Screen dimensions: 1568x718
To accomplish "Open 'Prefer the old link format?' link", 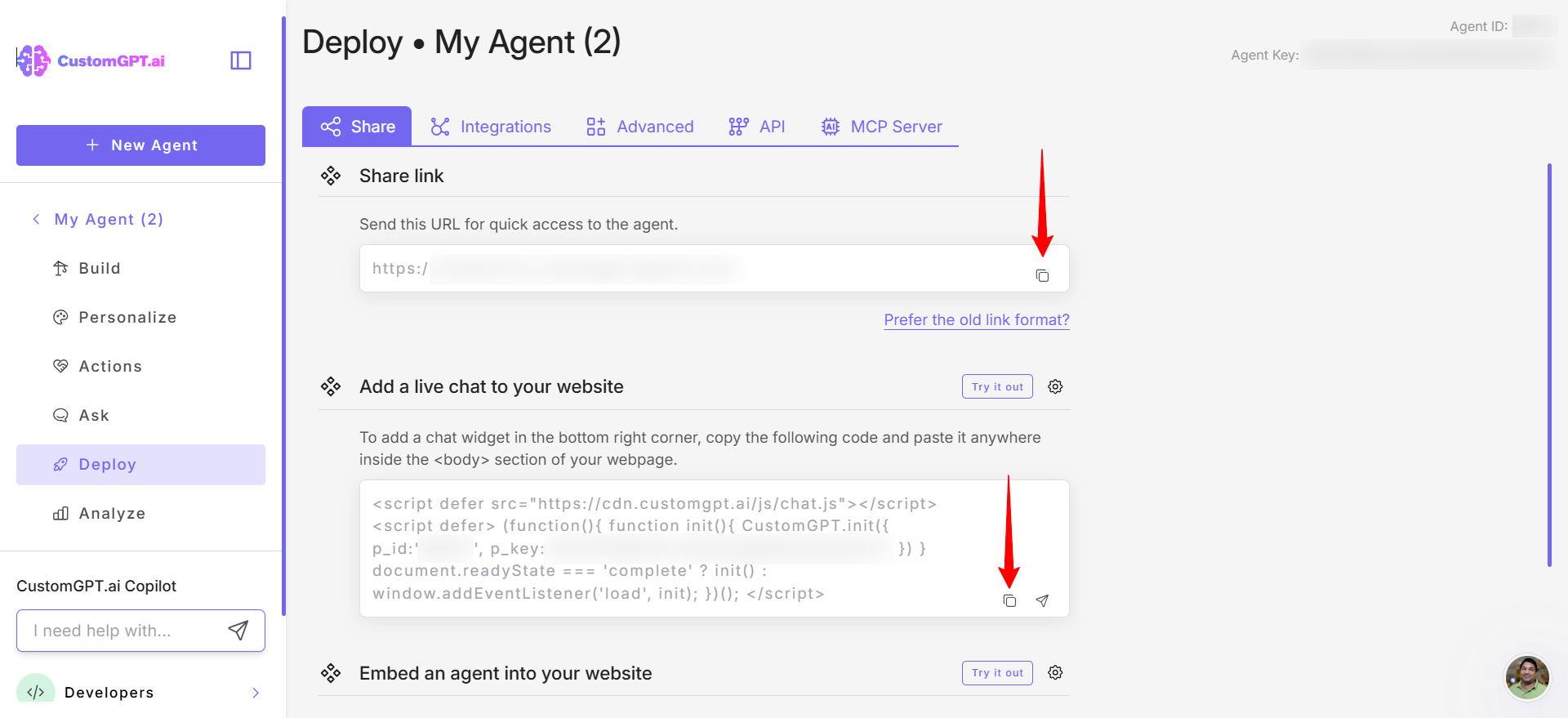I will point(977,319).
